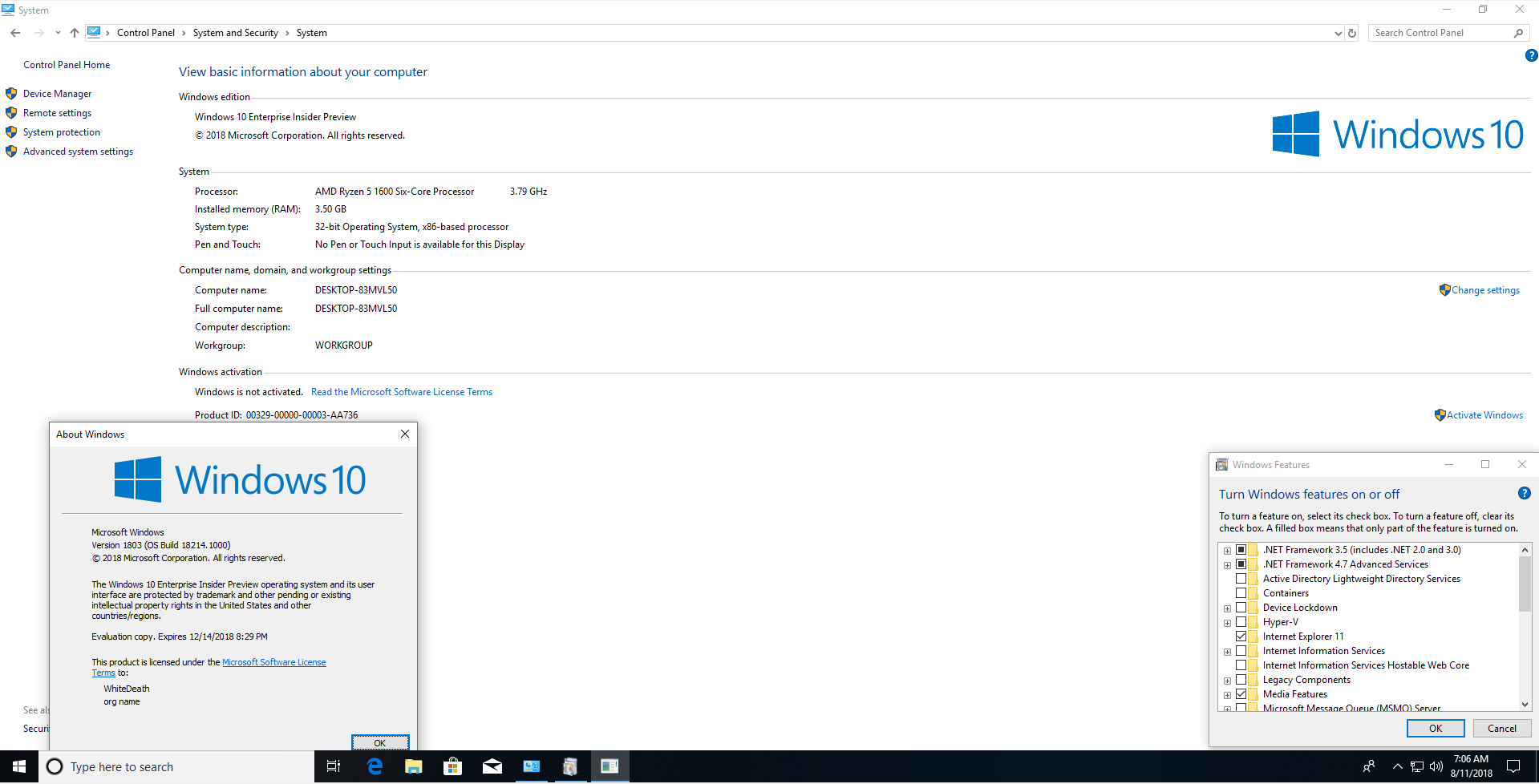Viewport: 1539px width, 784px height.
Task: Open Remote settings in the sidebar
Action: [x=57, y=113]
